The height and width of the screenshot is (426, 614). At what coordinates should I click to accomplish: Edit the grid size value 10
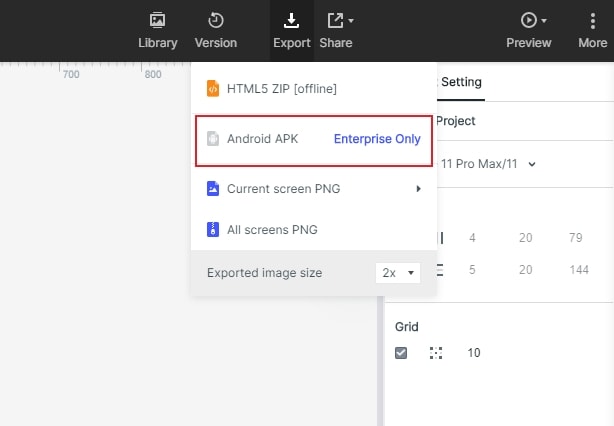(x=474, y=353)
